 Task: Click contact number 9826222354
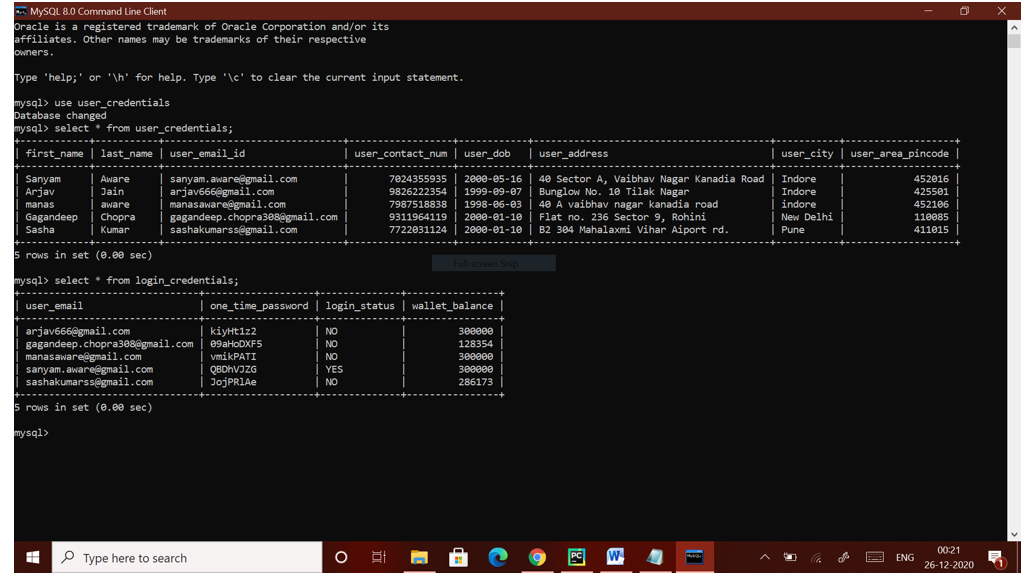[x=418, y=191]
